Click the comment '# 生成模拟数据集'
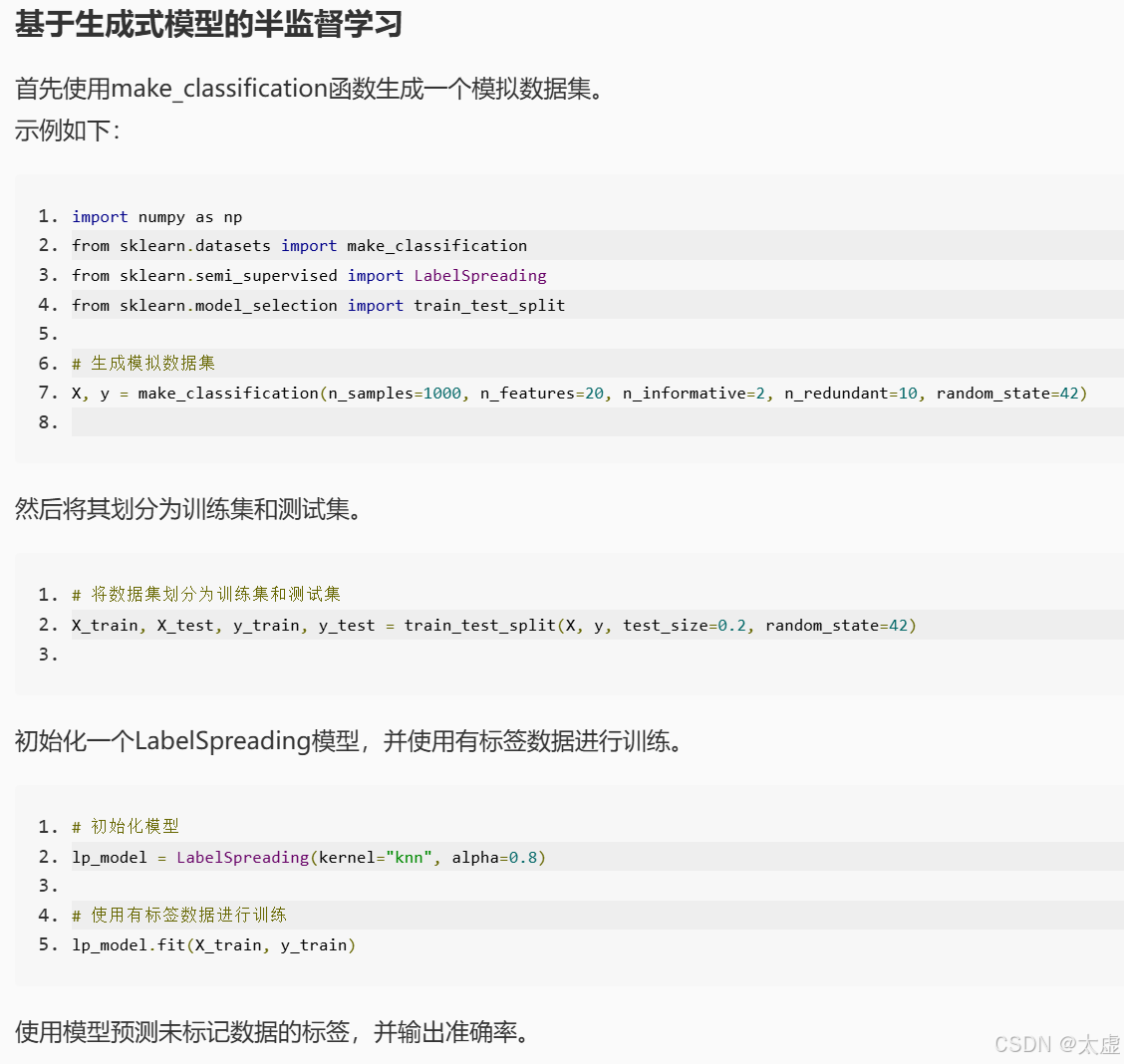 (143, 364)
